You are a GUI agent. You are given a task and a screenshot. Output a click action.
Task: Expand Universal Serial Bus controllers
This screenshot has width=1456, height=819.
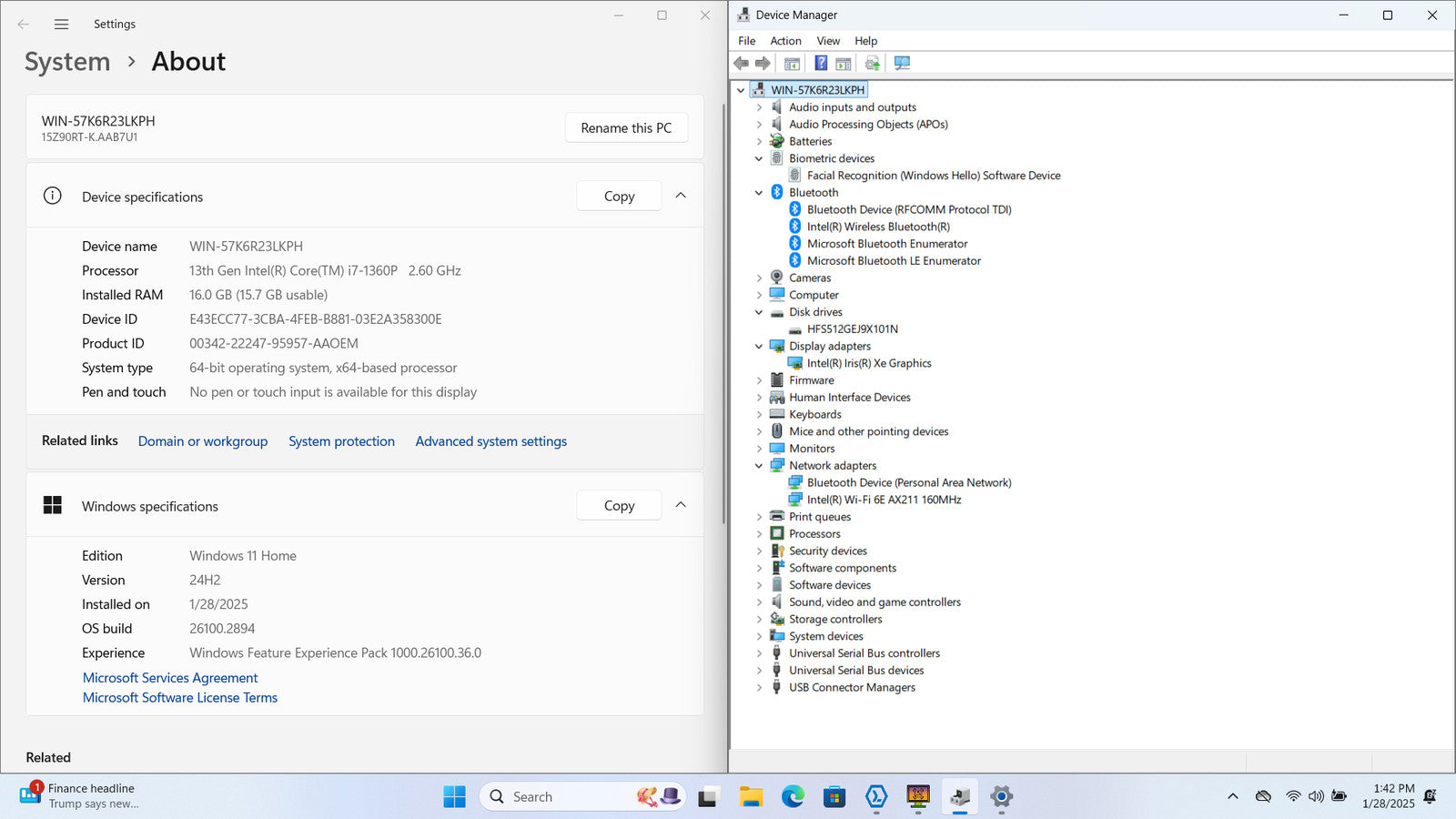[x=759, y=653]
